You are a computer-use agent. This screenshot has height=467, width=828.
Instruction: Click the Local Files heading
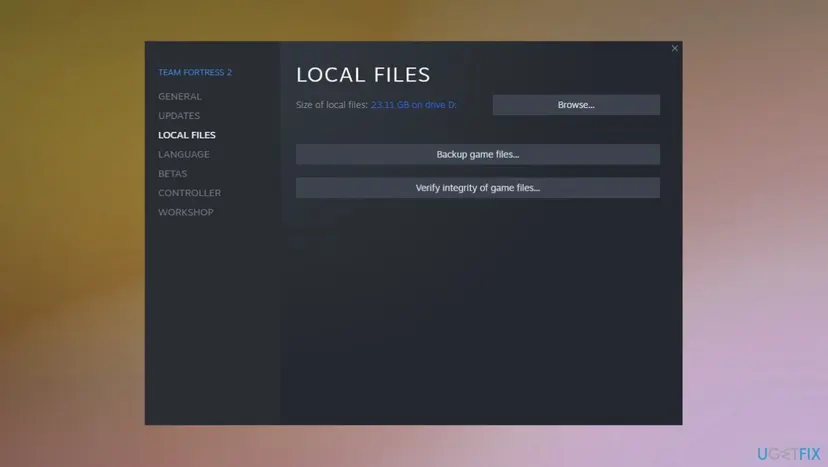[363, 74]
